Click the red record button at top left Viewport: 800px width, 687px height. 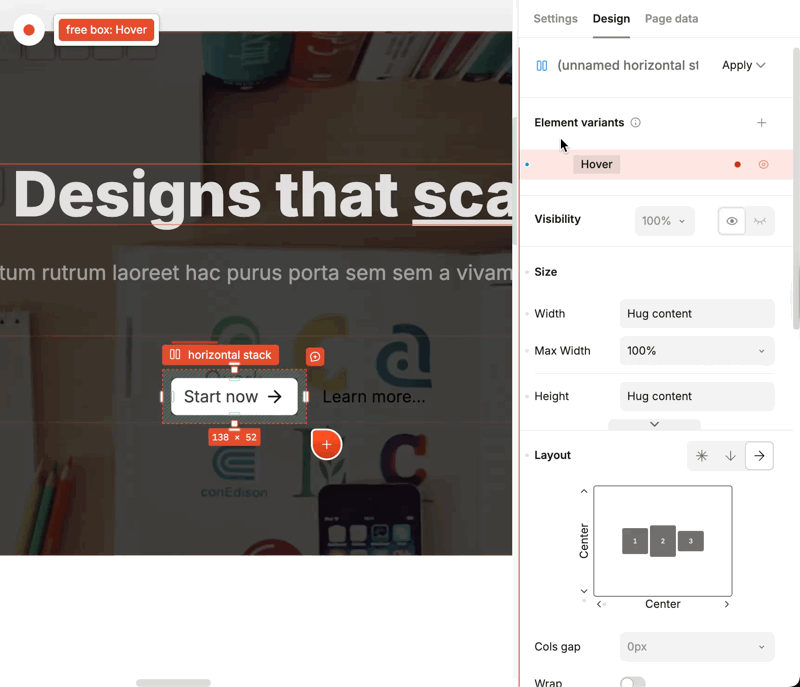[x=29, y=30]
